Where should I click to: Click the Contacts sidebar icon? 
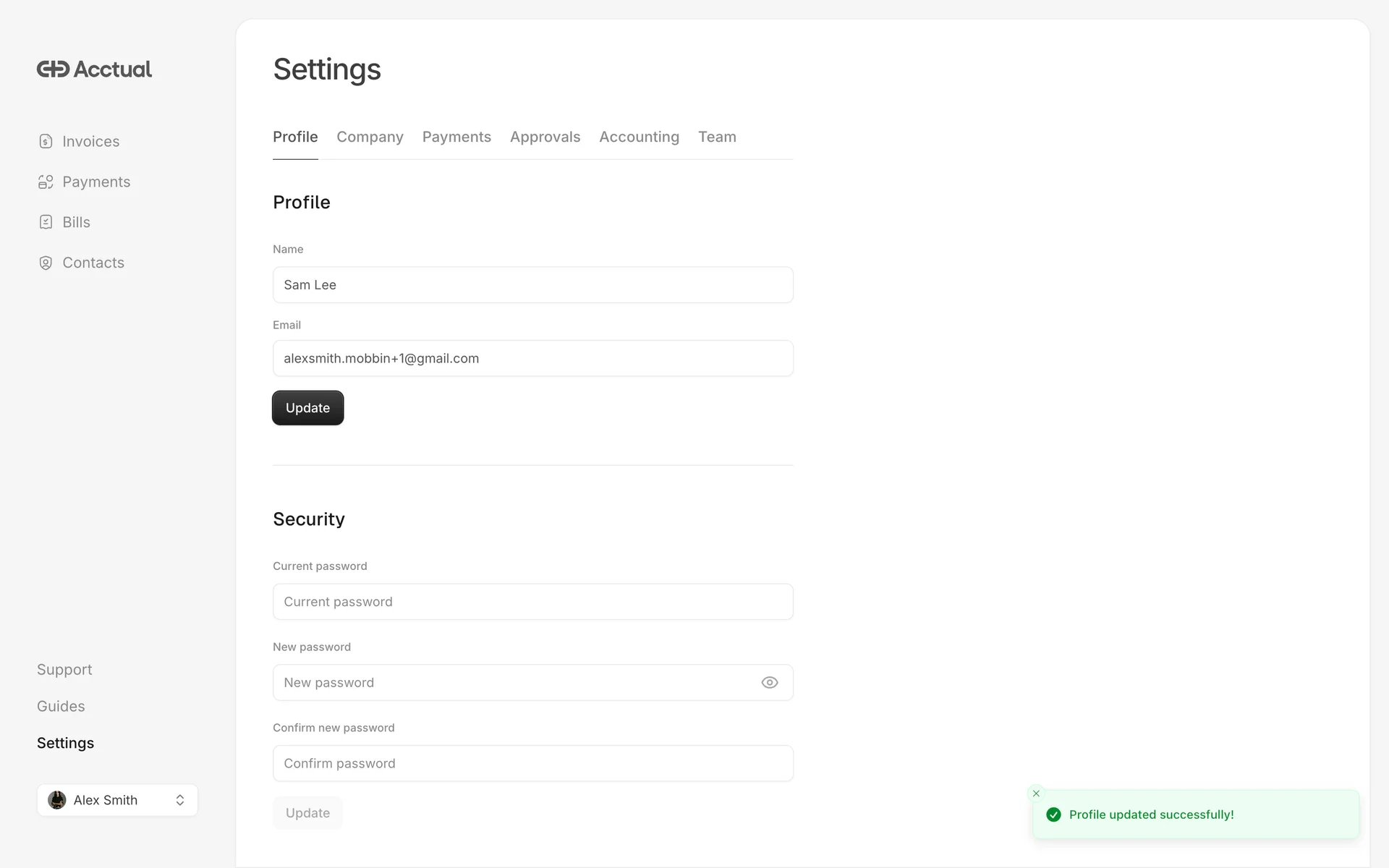[46, 263]
